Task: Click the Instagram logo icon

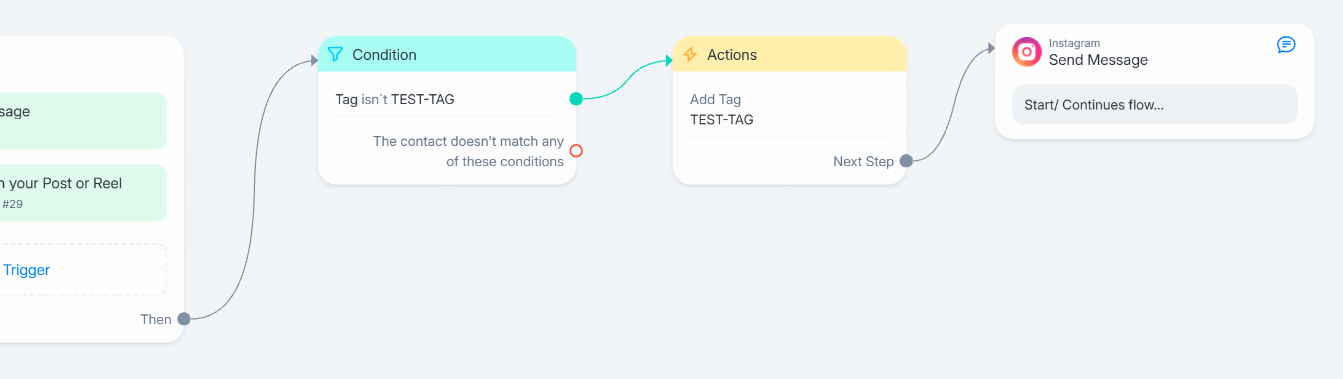Action: [1026, 52]
